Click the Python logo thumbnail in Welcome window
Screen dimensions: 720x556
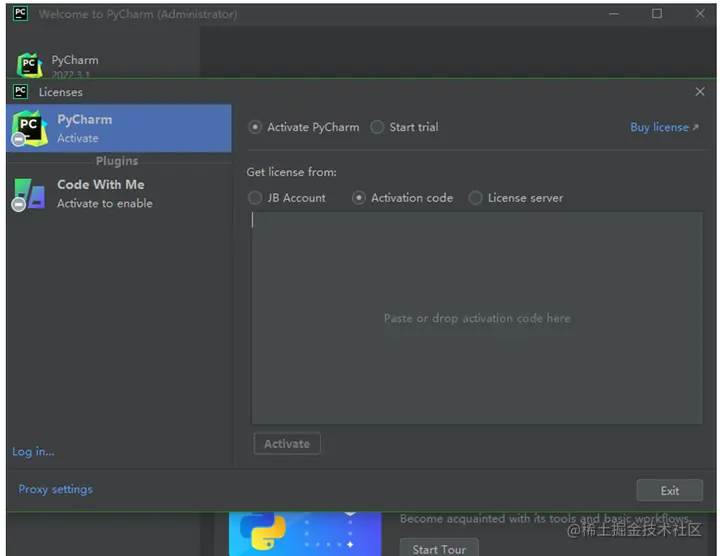(305, 533)
